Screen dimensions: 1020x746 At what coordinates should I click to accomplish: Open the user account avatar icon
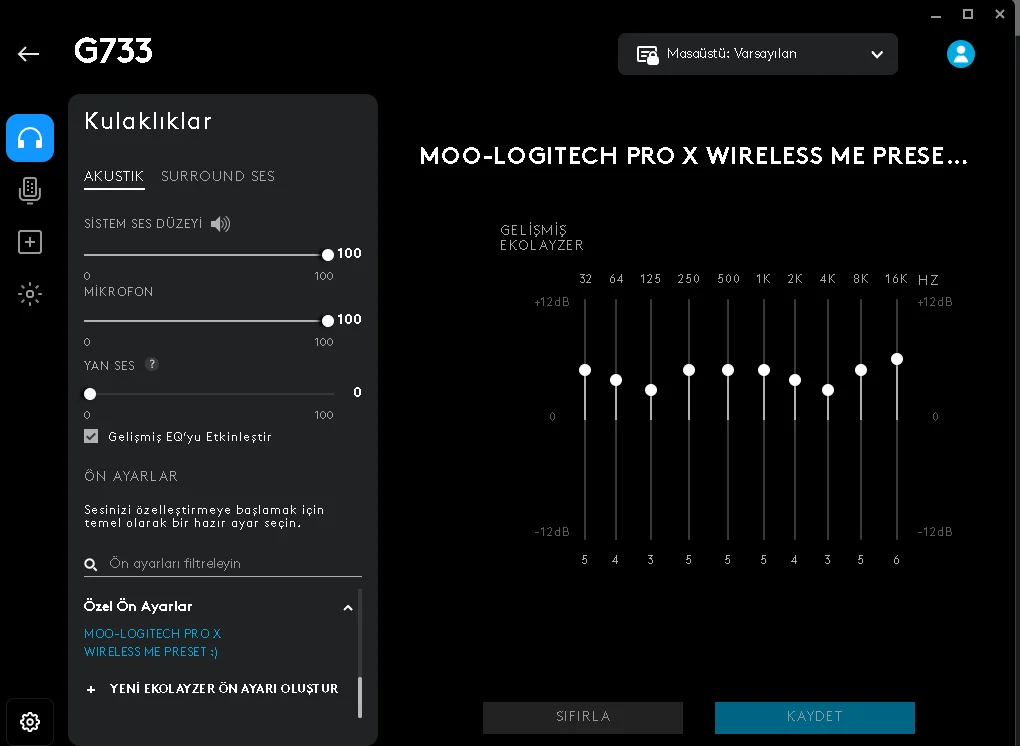pyautogui.click(x=961, y=54)
